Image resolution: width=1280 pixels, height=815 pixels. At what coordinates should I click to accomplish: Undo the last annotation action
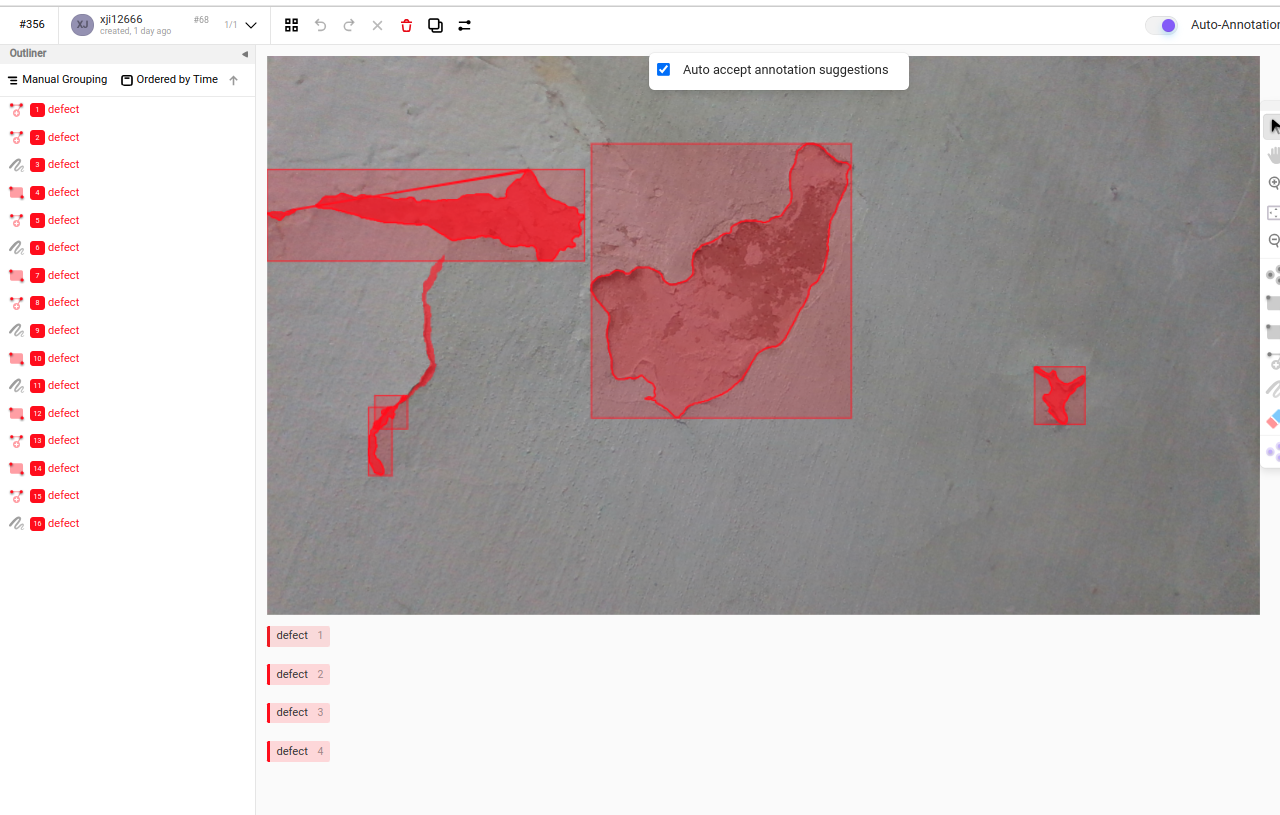pos(320,25)
